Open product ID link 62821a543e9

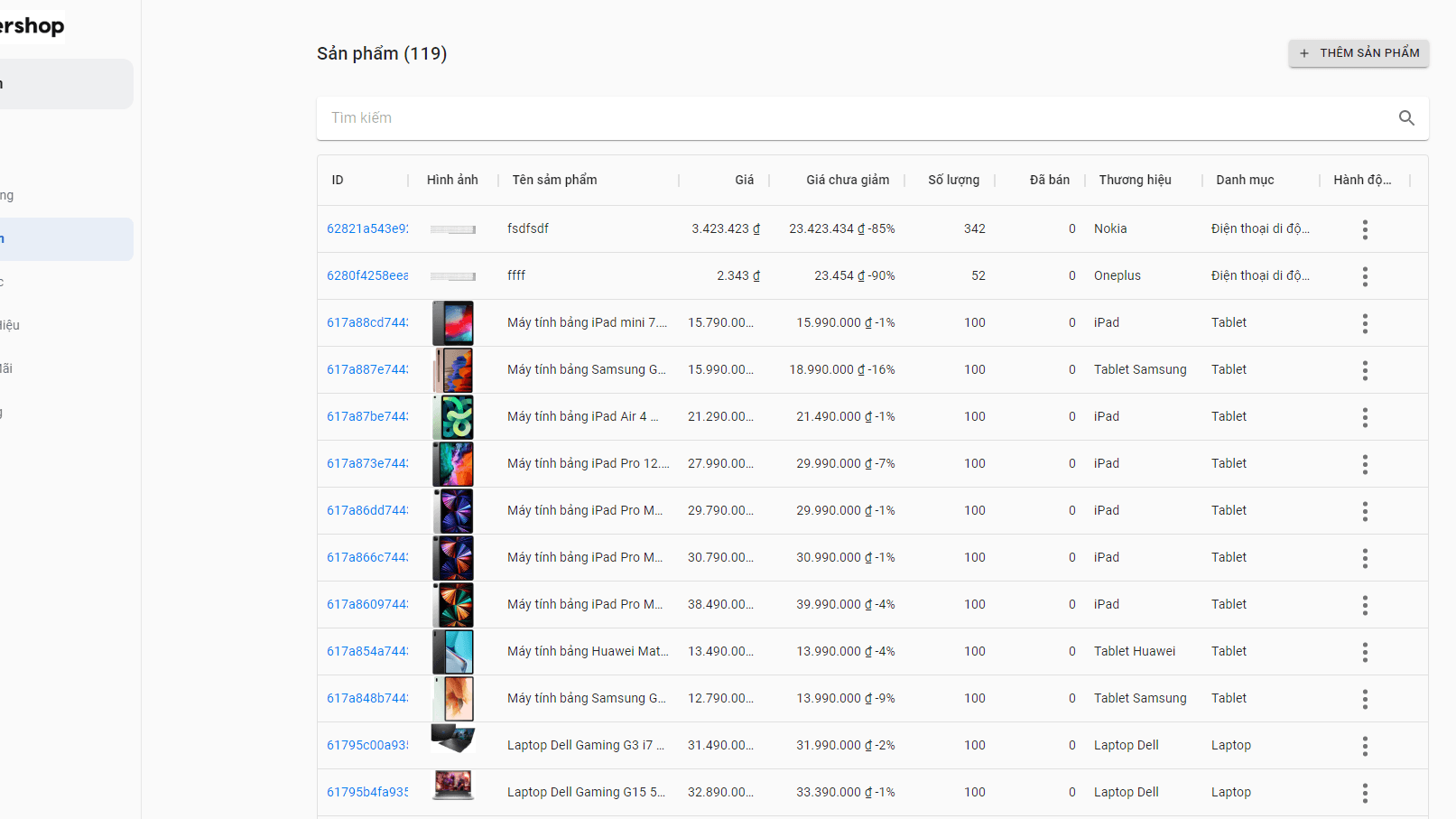366,229
